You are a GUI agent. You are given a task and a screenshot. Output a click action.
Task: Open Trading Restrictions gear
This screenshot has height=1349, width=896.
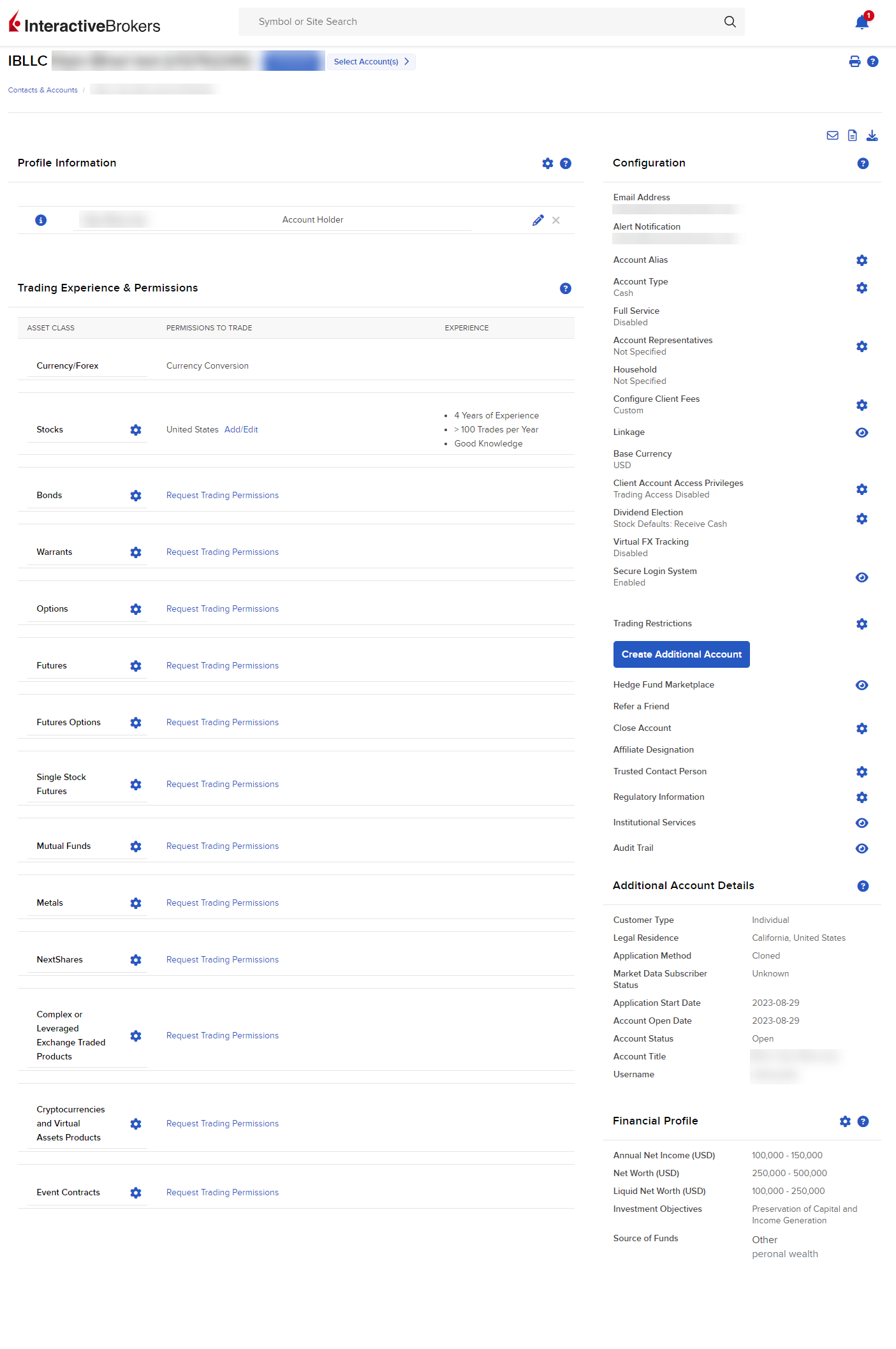coord(862,624)
